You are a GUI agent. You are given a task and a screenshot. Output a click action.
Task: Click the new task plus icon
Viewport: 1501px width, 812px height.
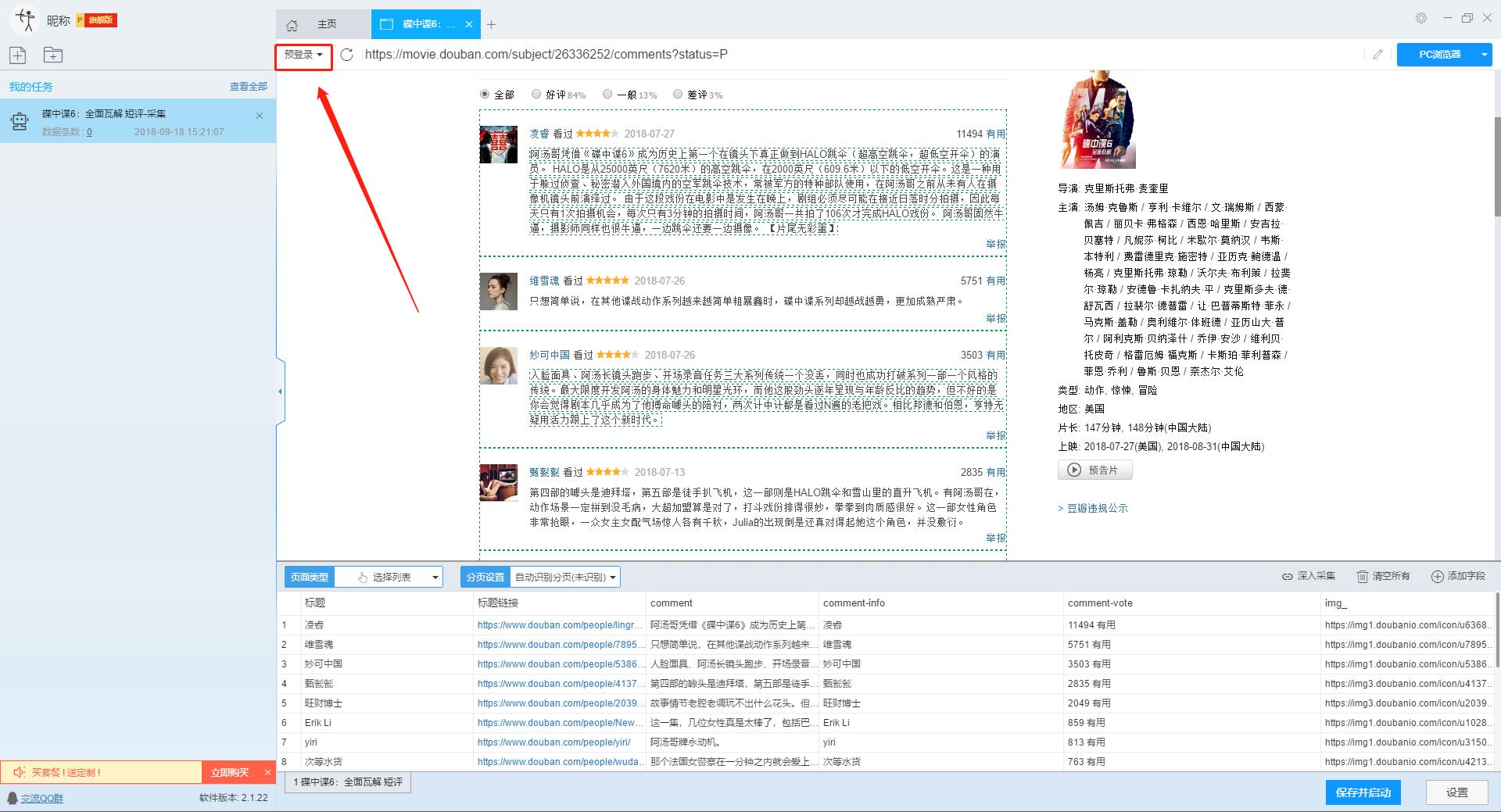(17, 55)
